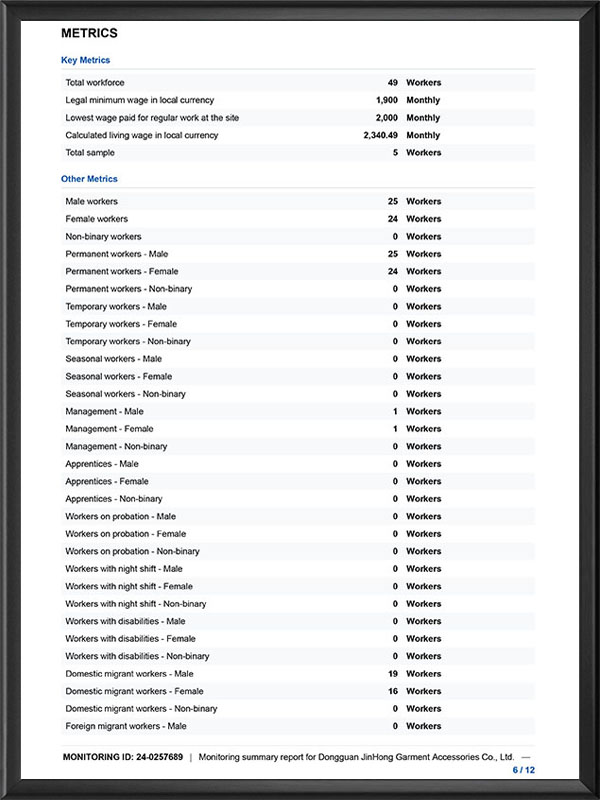Click Legal minimum wage in local currency
The width and height of the screenshot is (600, 800).
tap(140, 100)
